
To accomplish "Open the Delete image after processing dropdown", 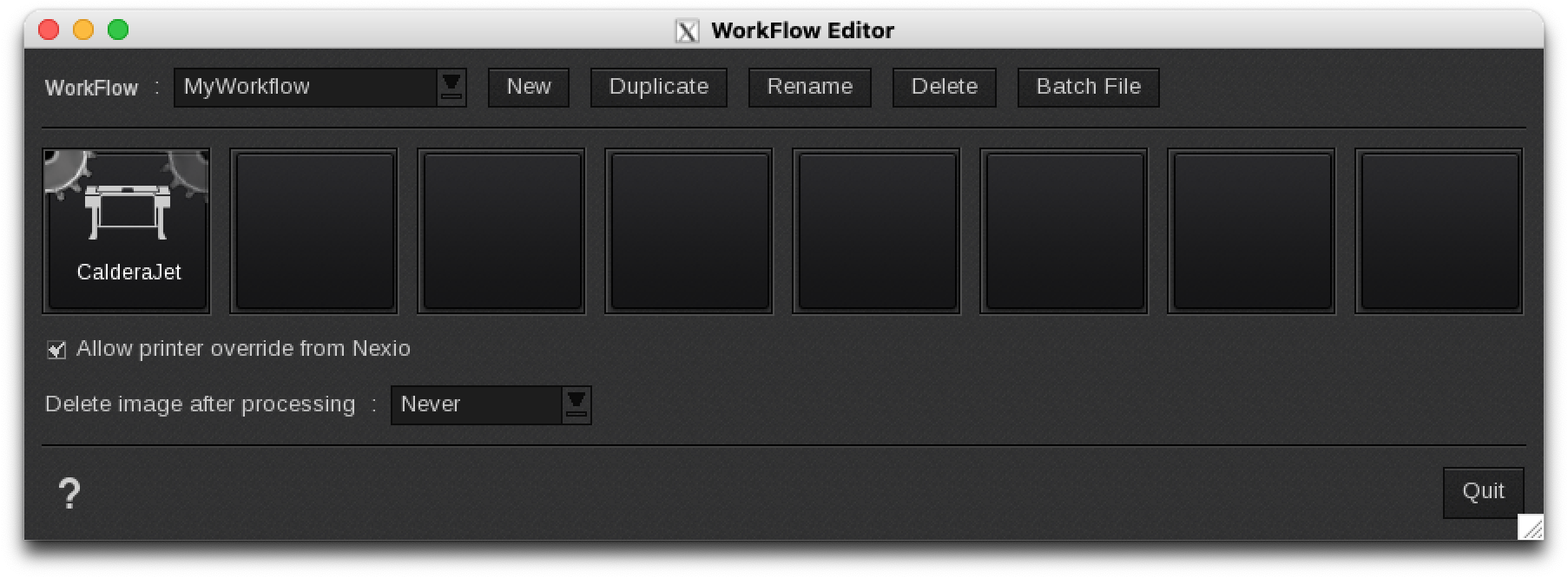I will point(576,404).
